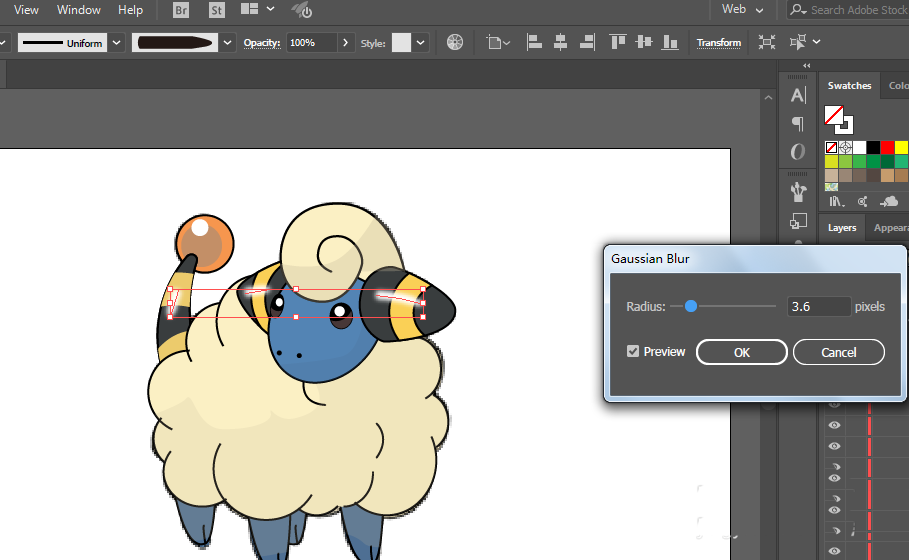Collapse the panels with the double-arrow icon

coord(806,66)
